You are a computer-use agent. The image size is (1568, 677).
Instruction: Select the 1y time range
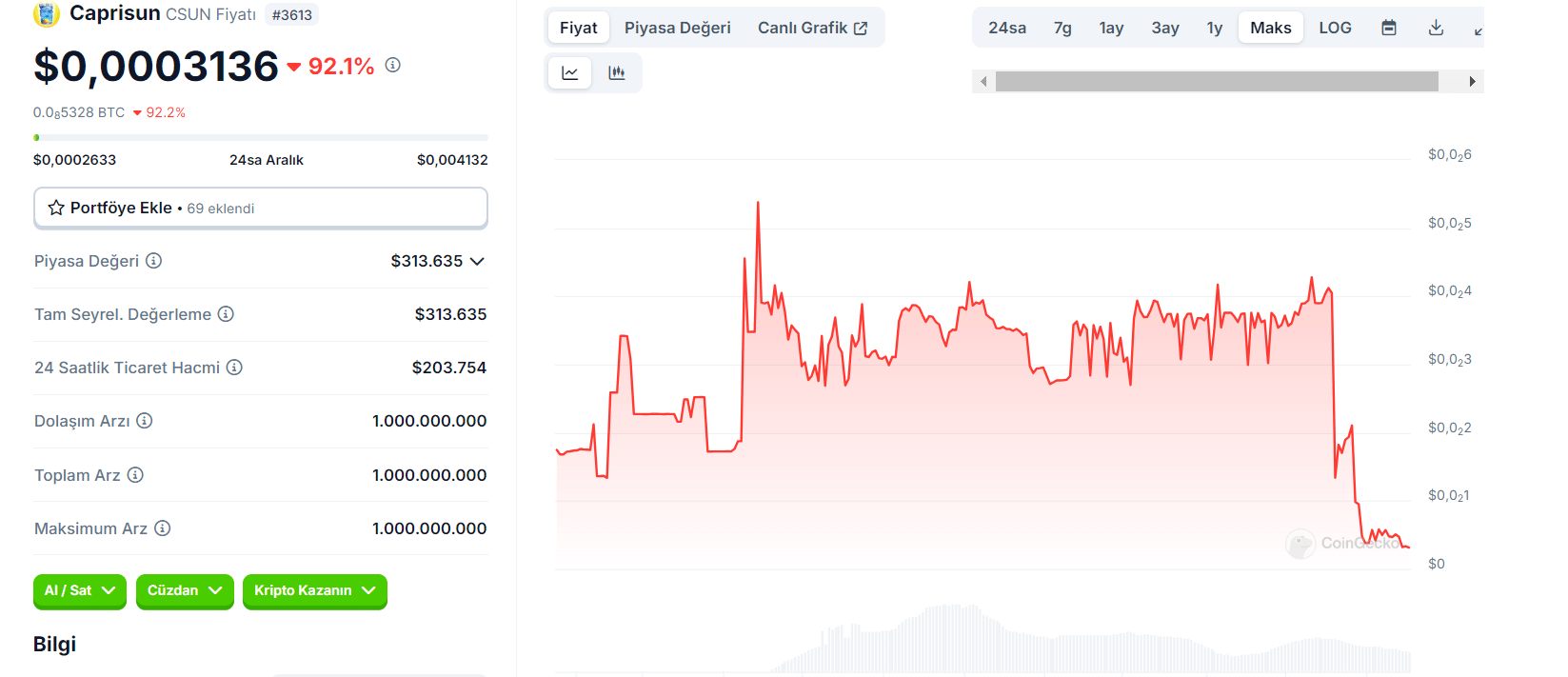coord(1214,28)
